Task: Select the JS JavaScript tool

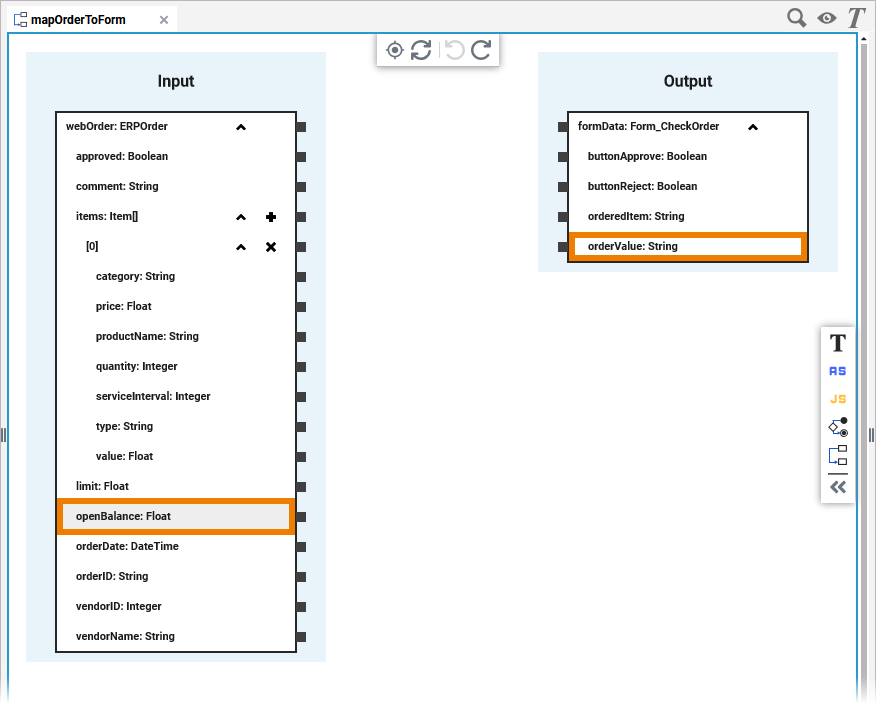Action: (x=837, y=399)
